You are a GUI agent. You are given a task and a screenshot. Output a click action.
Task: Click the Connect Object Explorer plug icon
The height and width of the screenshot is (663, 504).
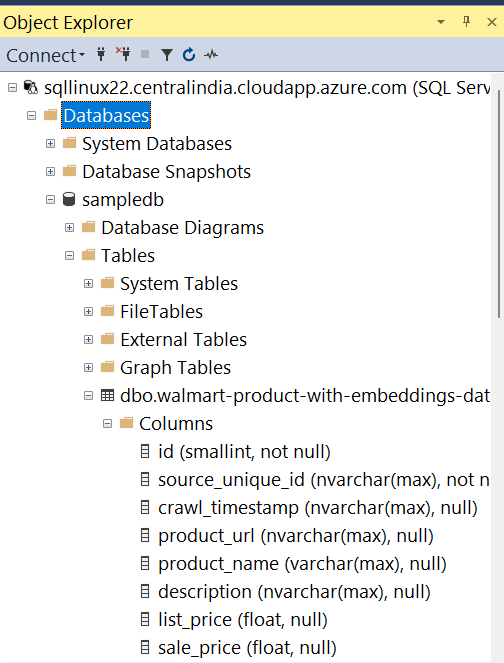coord(101,54)
